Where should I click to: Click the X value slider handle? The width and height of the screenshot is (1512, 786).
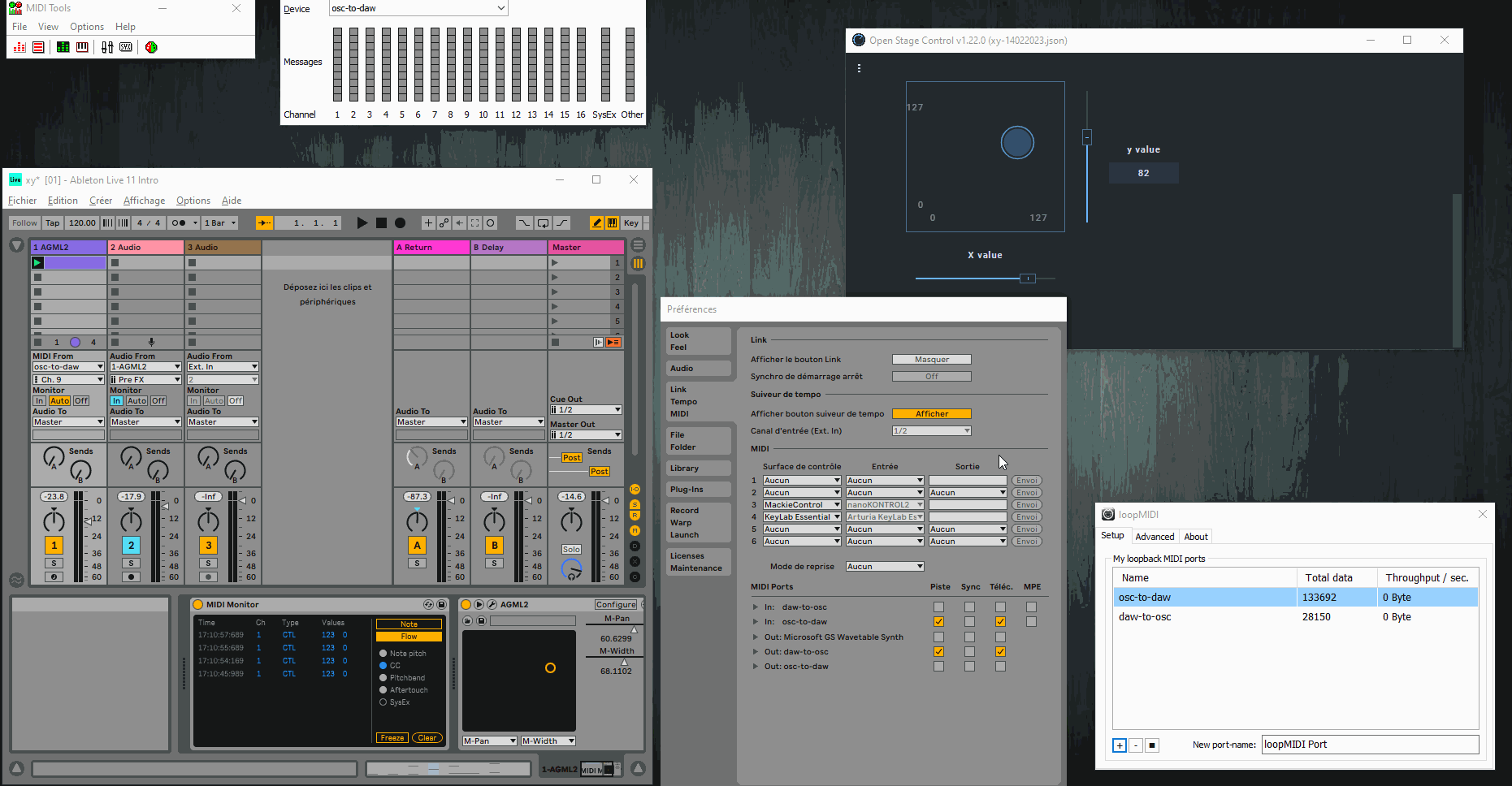[x=1028, y=279]
